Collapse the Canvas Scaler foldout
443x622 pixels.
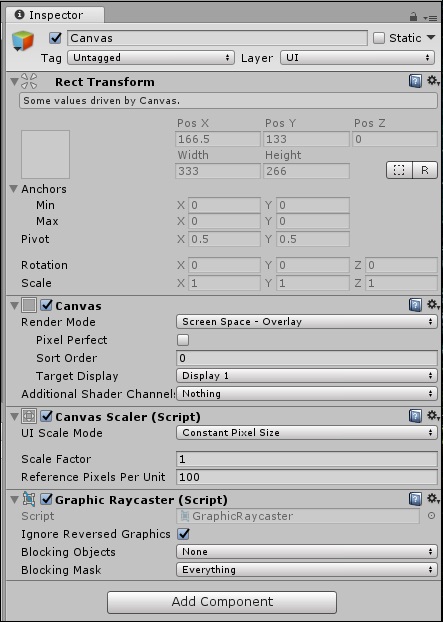tap(14, 416)
